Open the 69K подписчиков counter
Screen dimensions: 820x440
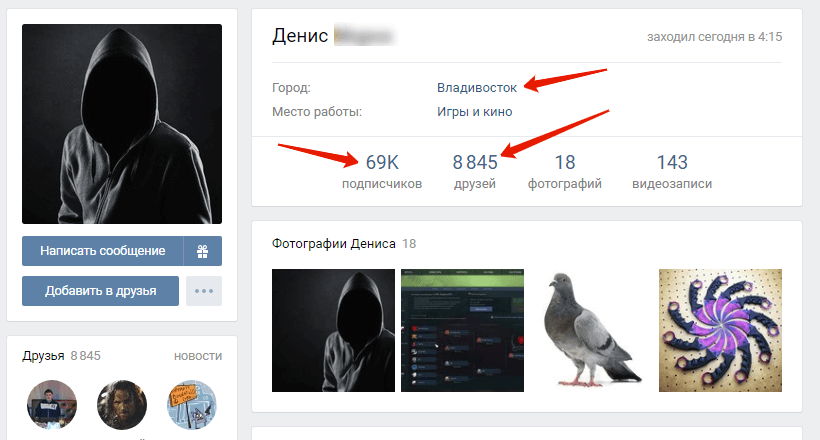point(382,172)
